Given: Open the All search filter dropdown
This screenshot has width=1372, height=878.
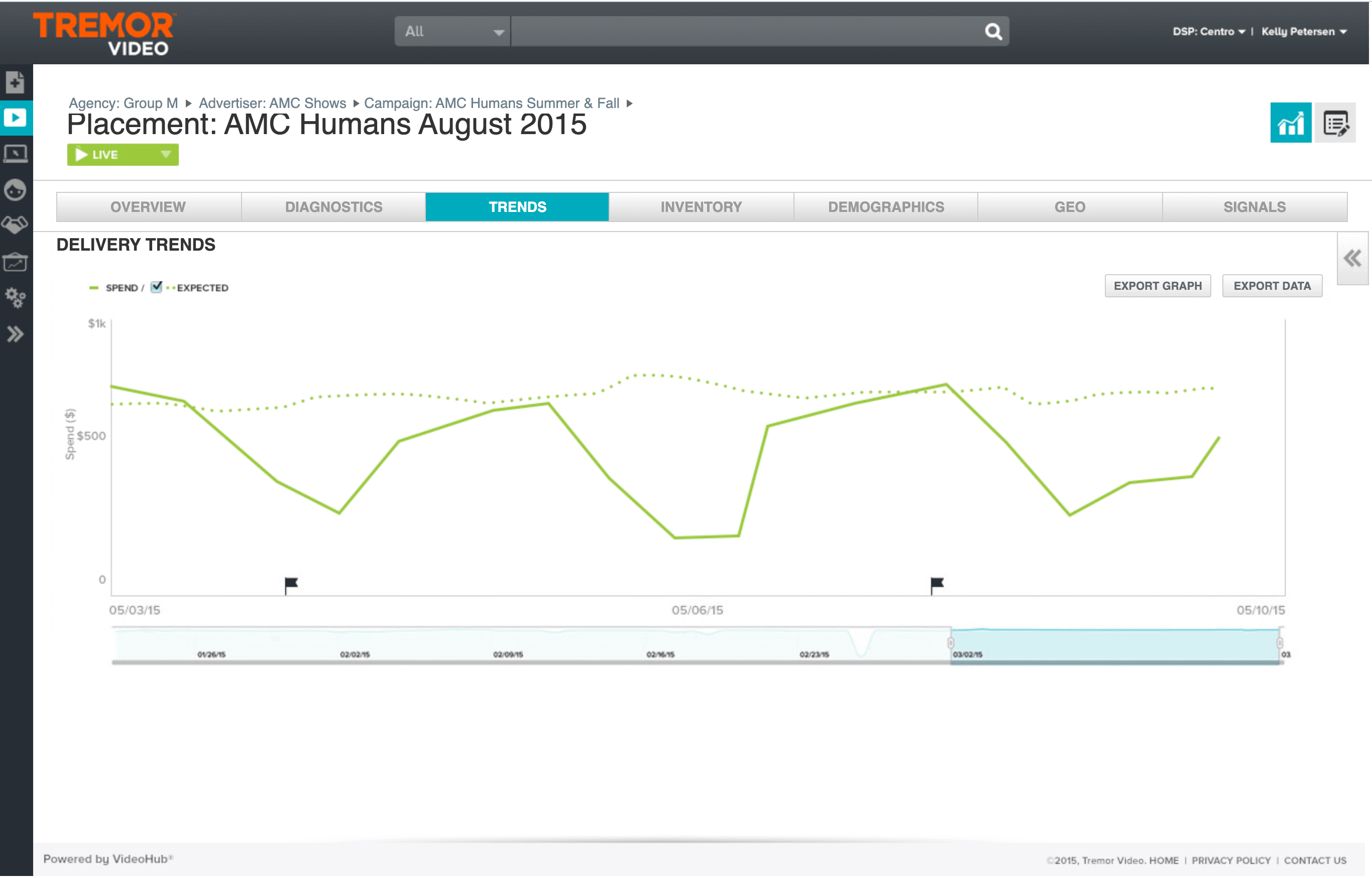Looking at the screenshot, I should coord(452,31).
